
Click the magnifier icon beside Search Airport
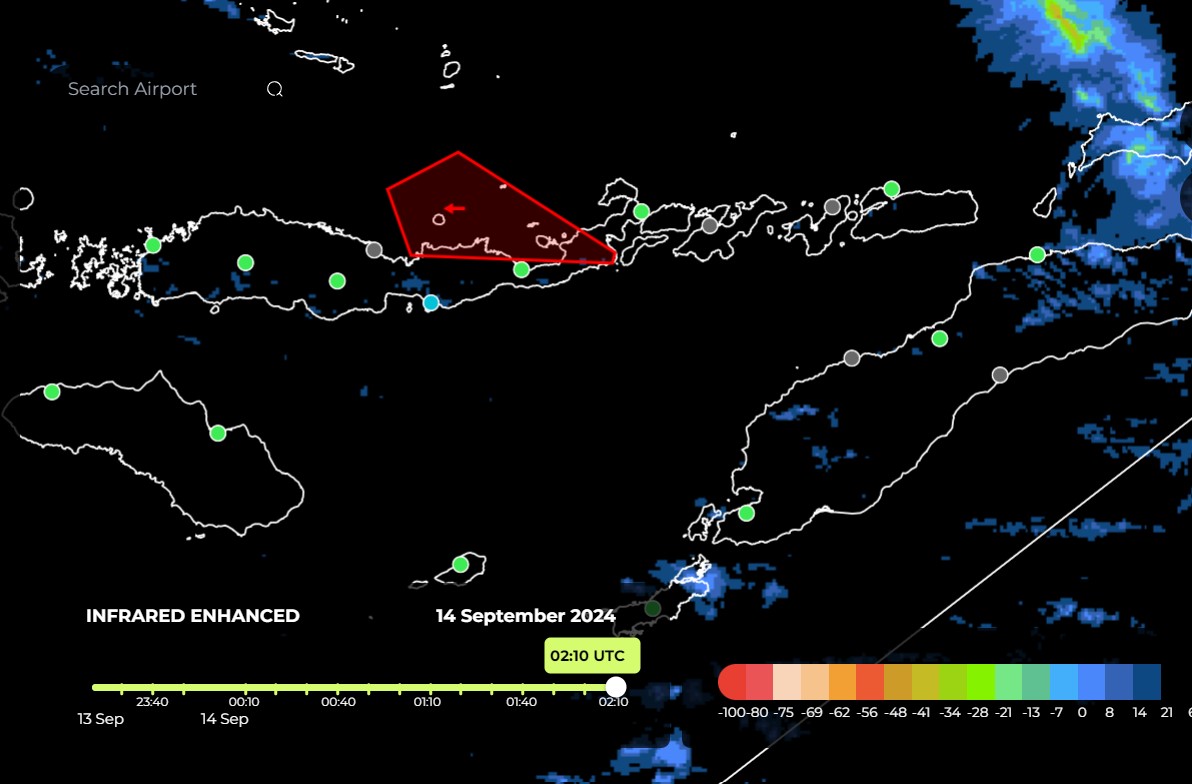click(x=275, y=89)
